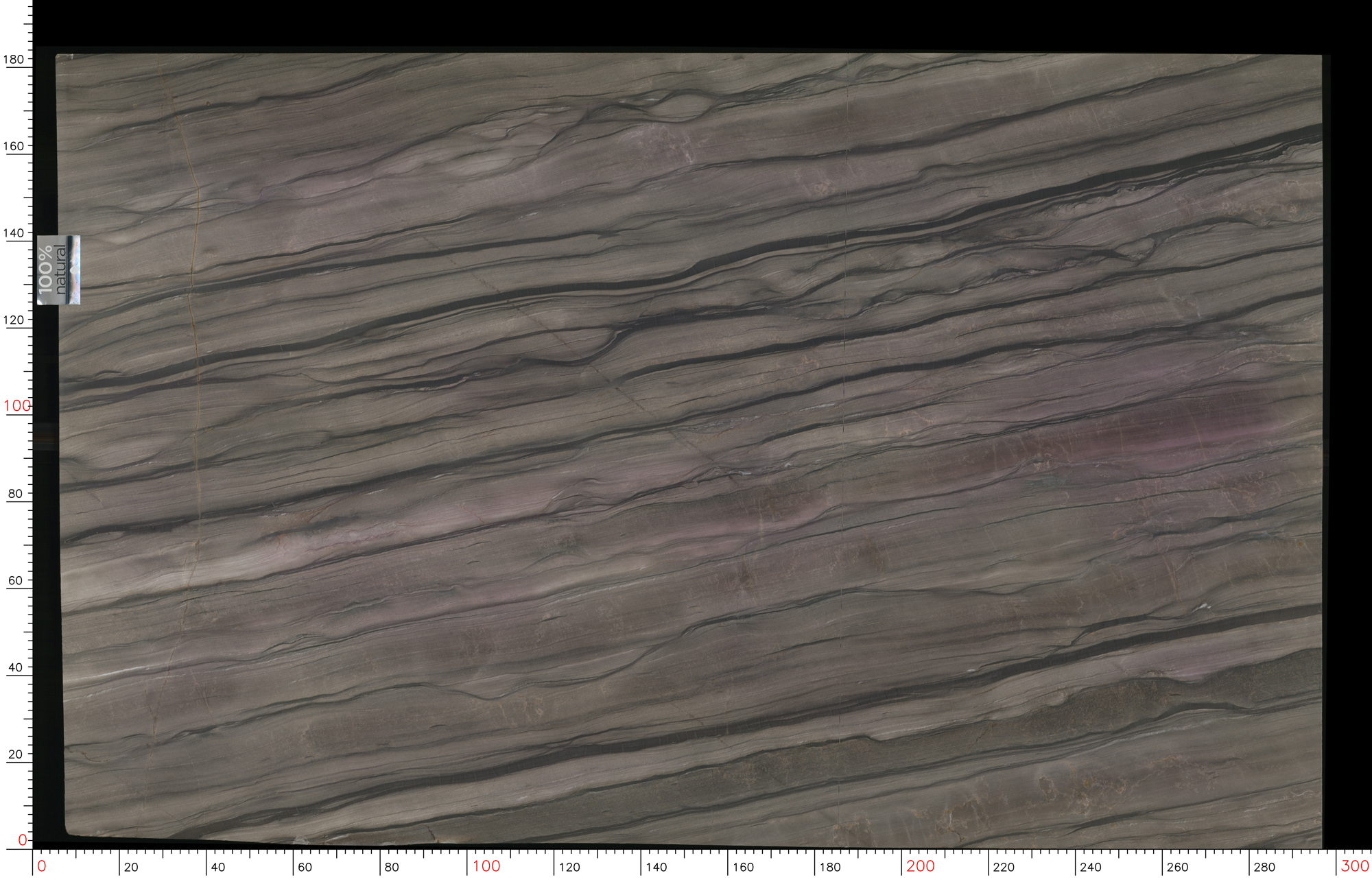Viewport: 1372px width, 882px height.
Task: Click the 60 mark on vertical ruler
Action: pyautogui.click(x=15, y=580)
